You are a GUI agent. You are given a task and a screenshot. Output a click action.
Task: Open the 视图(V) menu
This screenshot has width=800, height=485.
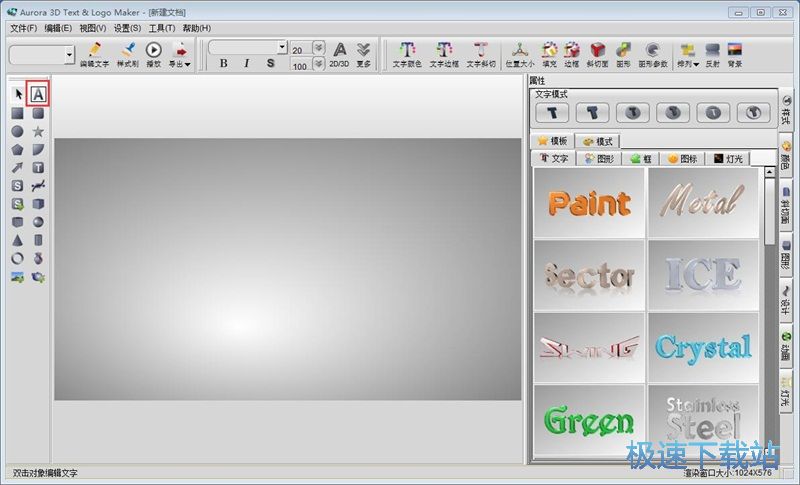point(92,28)
